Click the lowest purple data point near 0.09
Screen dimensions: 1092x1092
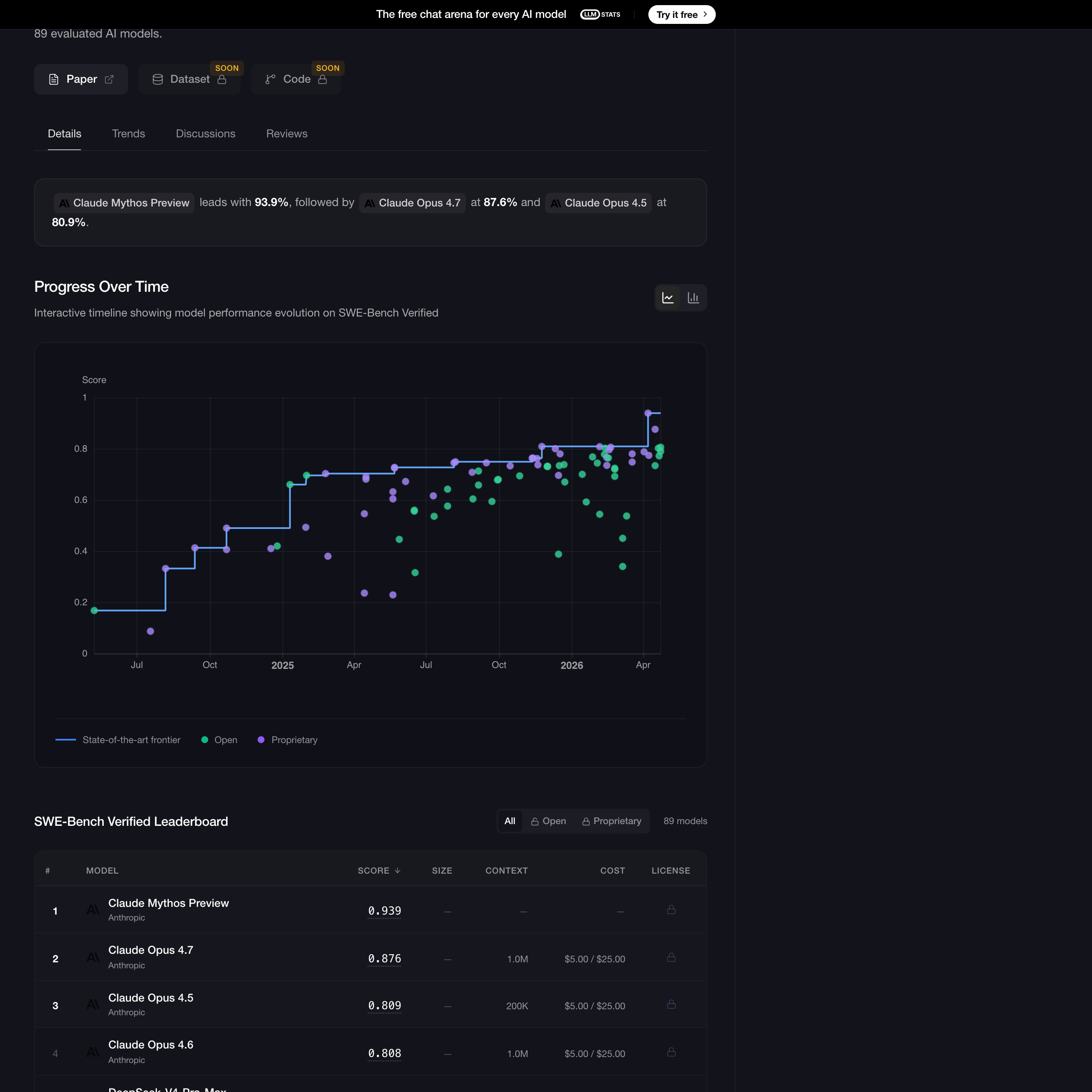[150, 631]
